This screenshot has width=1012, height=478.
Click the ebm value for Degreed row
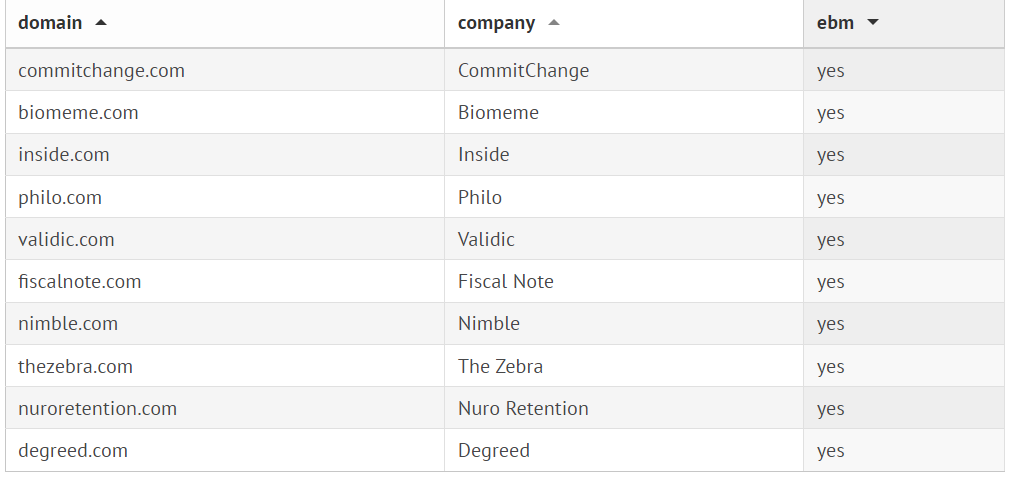(830, 451)
